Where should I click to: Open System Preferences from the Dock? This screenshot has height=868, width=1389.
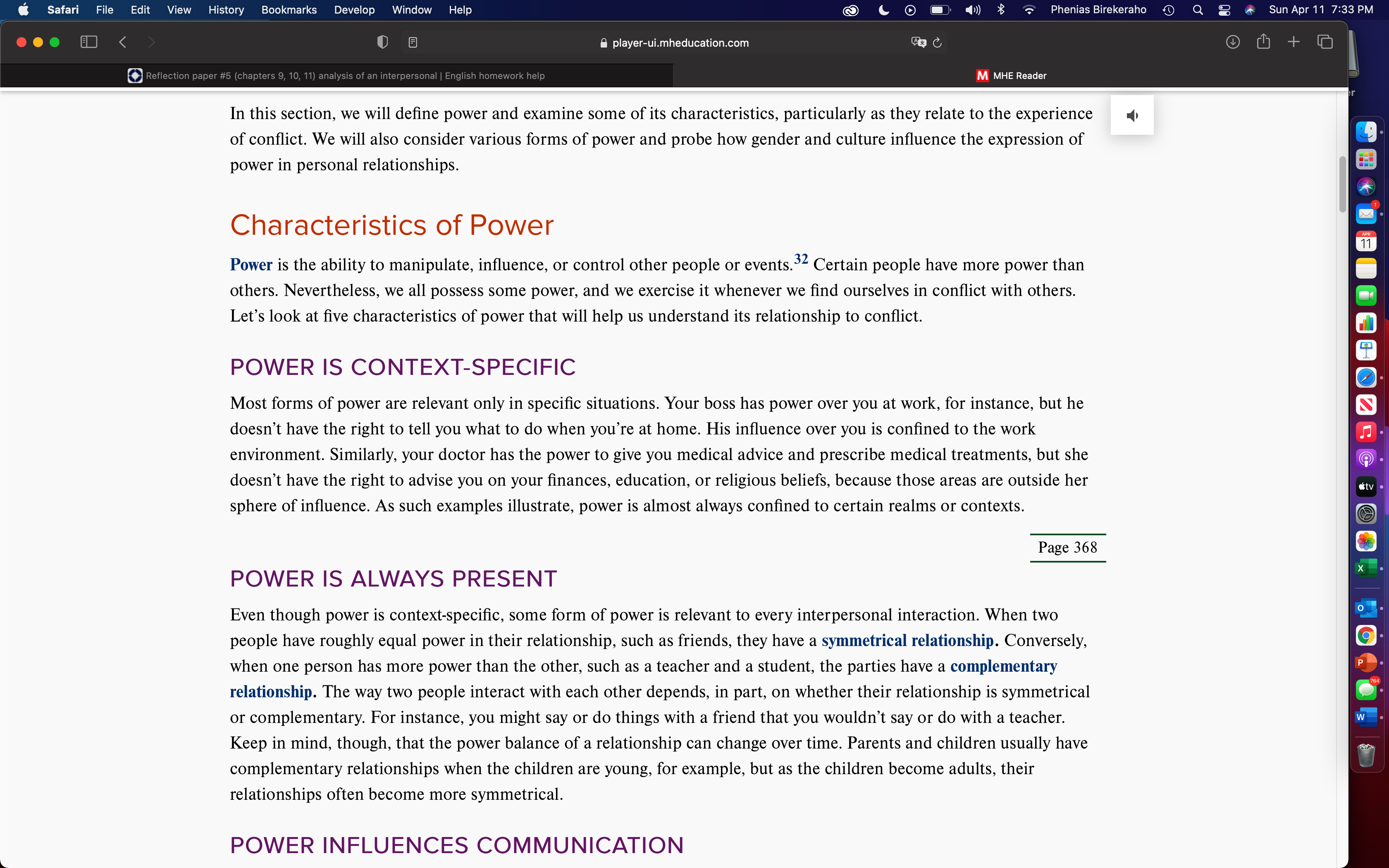click(1366, 514)
